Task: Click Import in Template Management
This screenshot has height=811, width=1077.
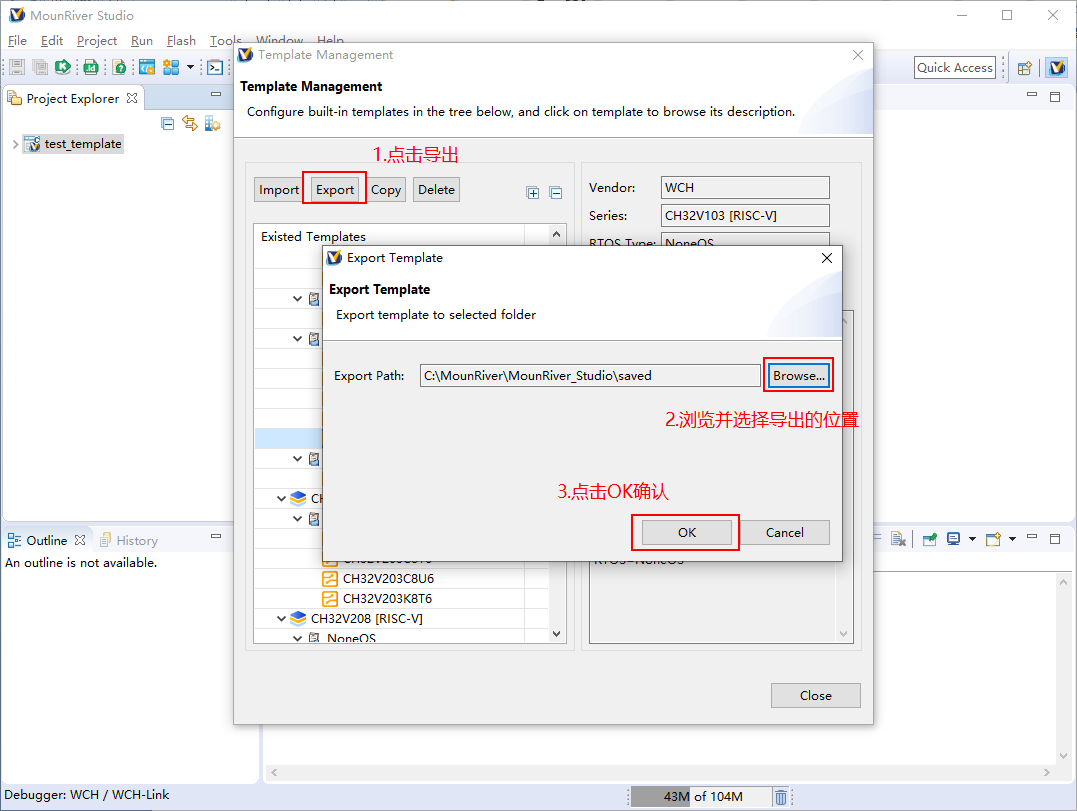Action: click(278, 190)
